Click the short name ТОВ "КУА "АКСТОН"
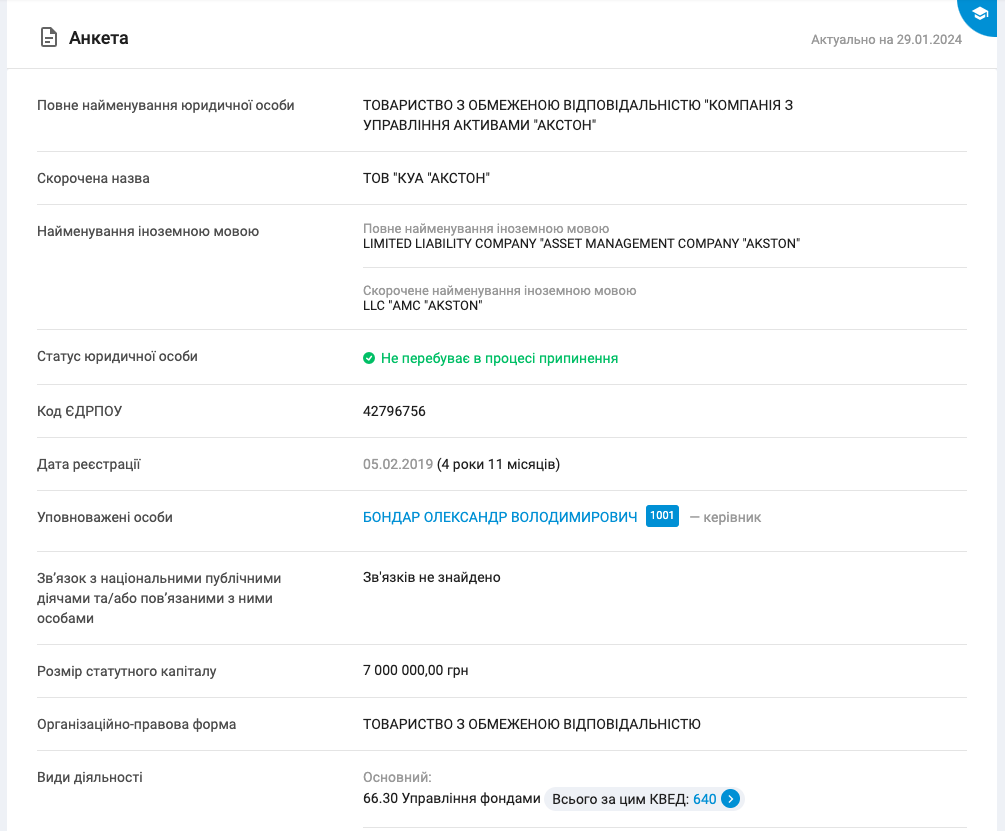 426,178
